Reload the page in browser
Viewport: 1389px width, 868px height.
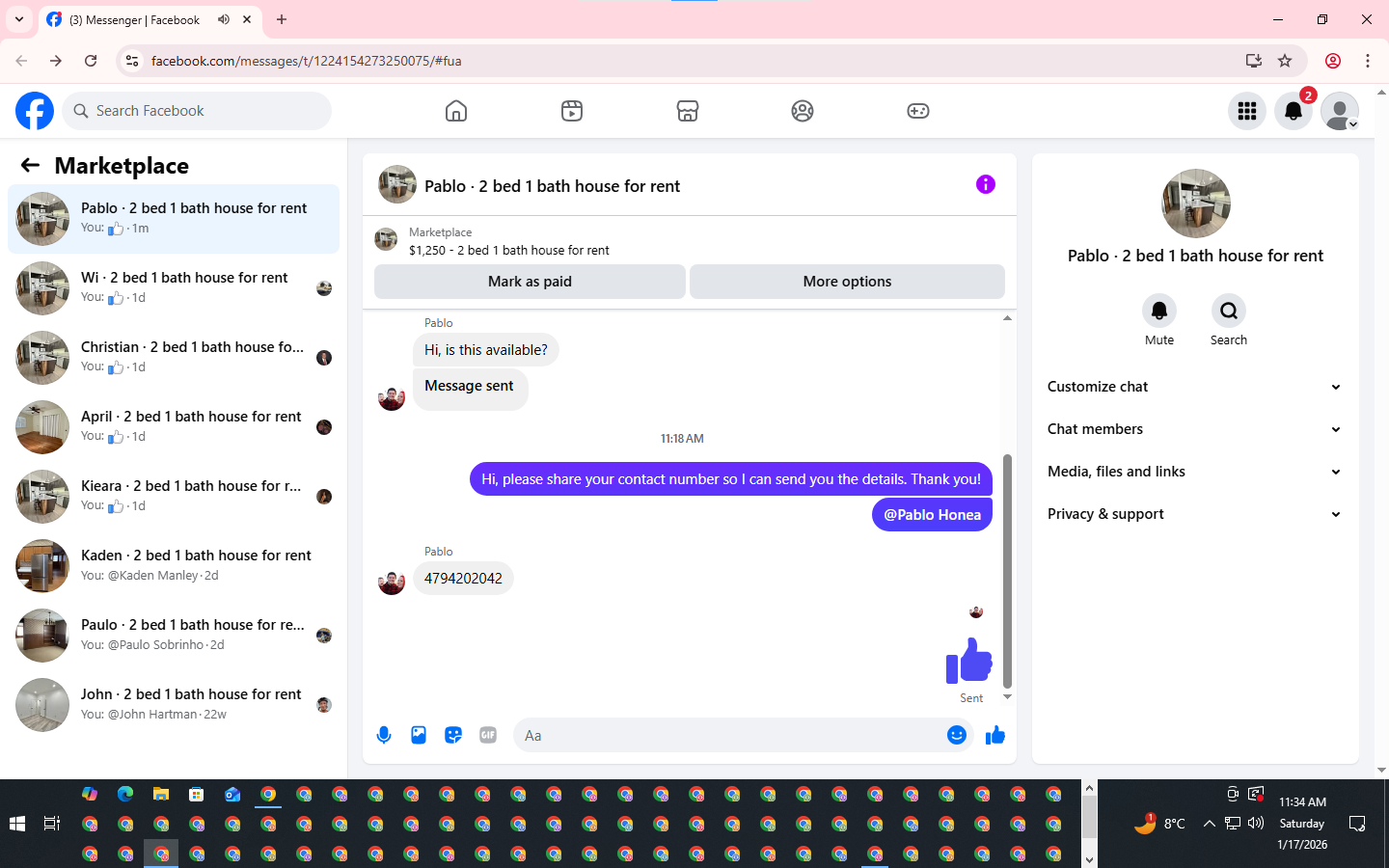point(91,61)
